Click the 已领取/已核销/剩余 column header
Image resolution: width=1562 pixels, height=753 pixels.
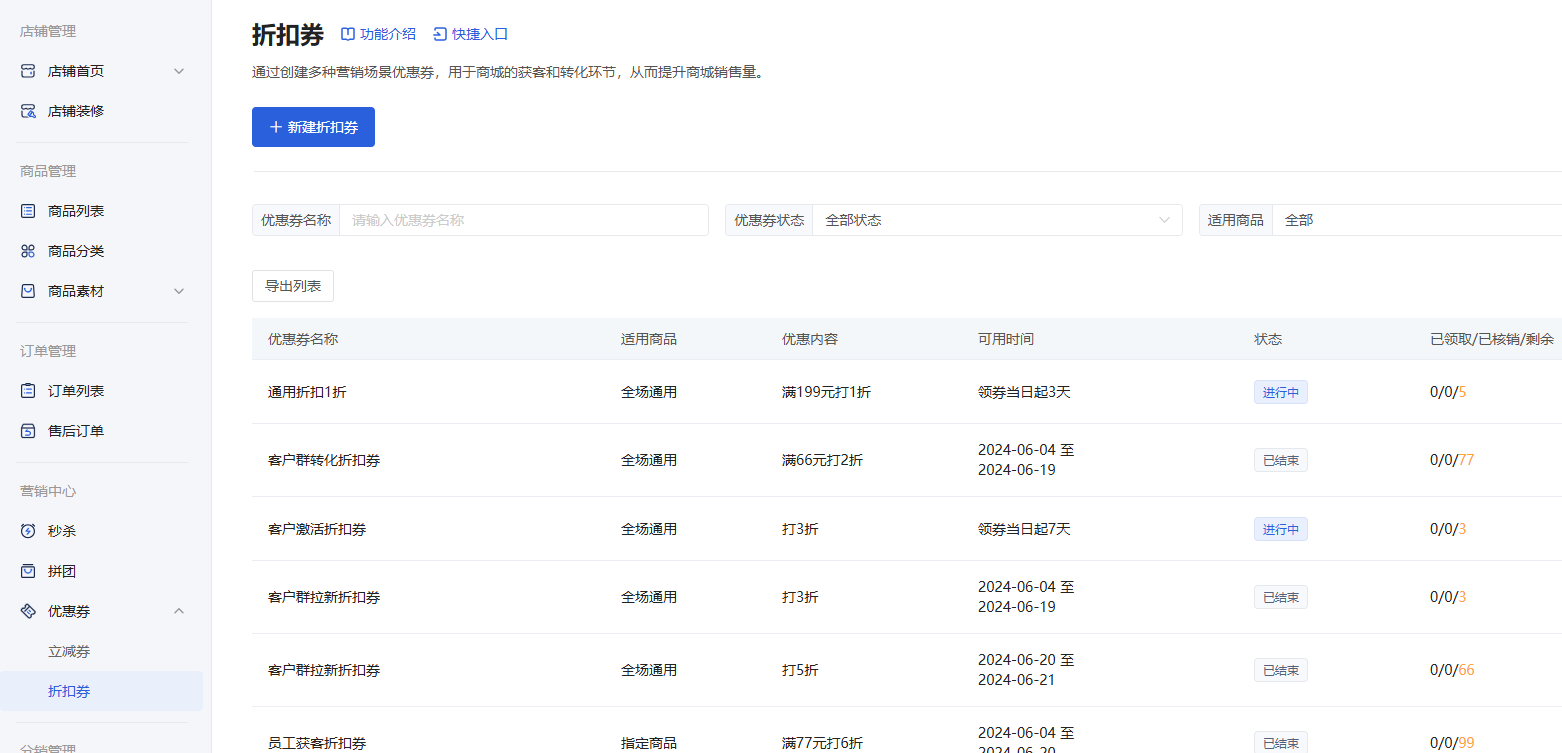1492,339
